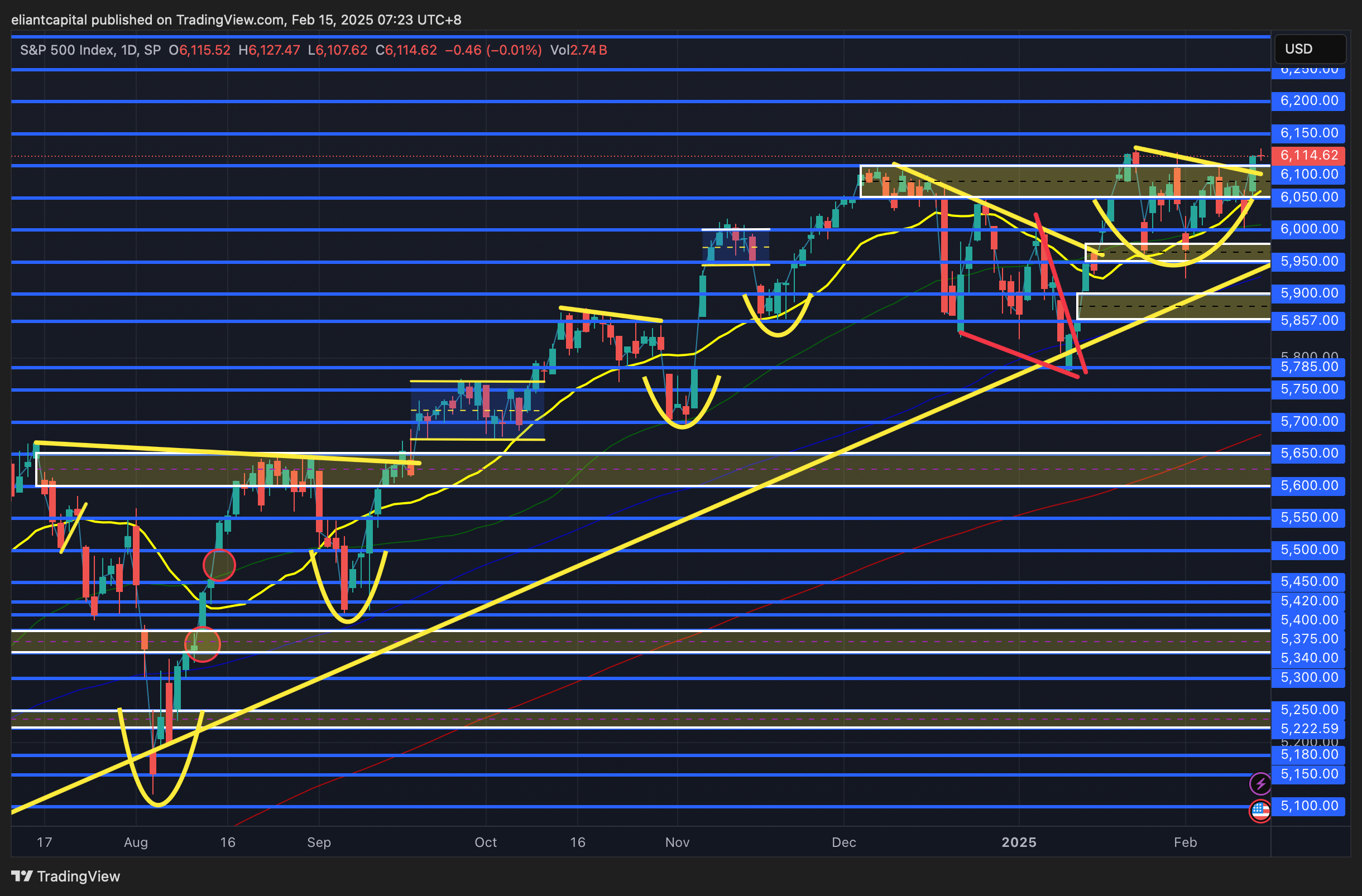This screenshot has width=1362, height=896.
Task: Click the 6,000.00 blue price label
Action: (1309, 229)
